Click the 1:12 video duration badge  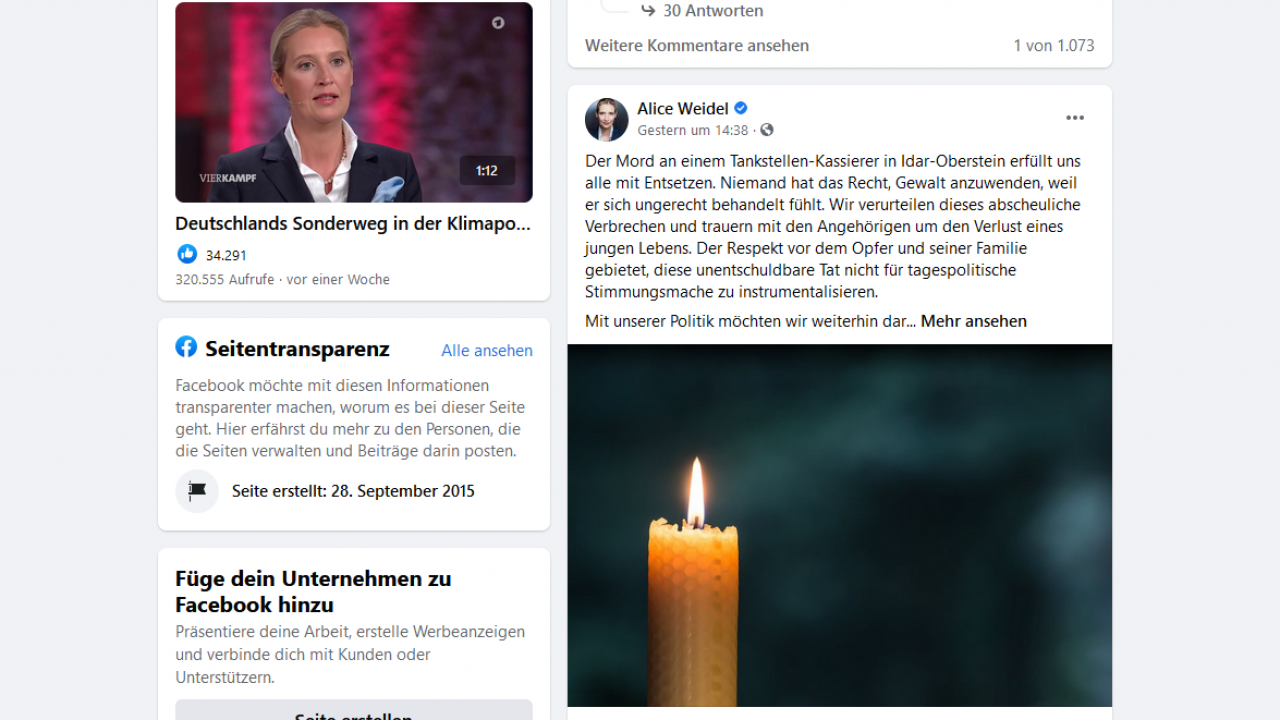click(487, 171)
